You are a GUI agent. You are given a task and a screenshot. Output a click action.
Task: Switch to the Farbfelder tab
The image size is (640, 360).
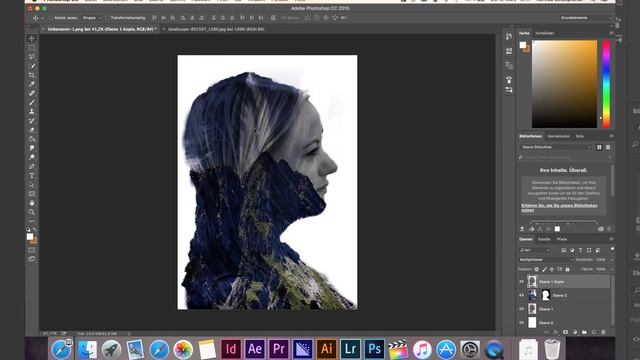tap(544, 33)
